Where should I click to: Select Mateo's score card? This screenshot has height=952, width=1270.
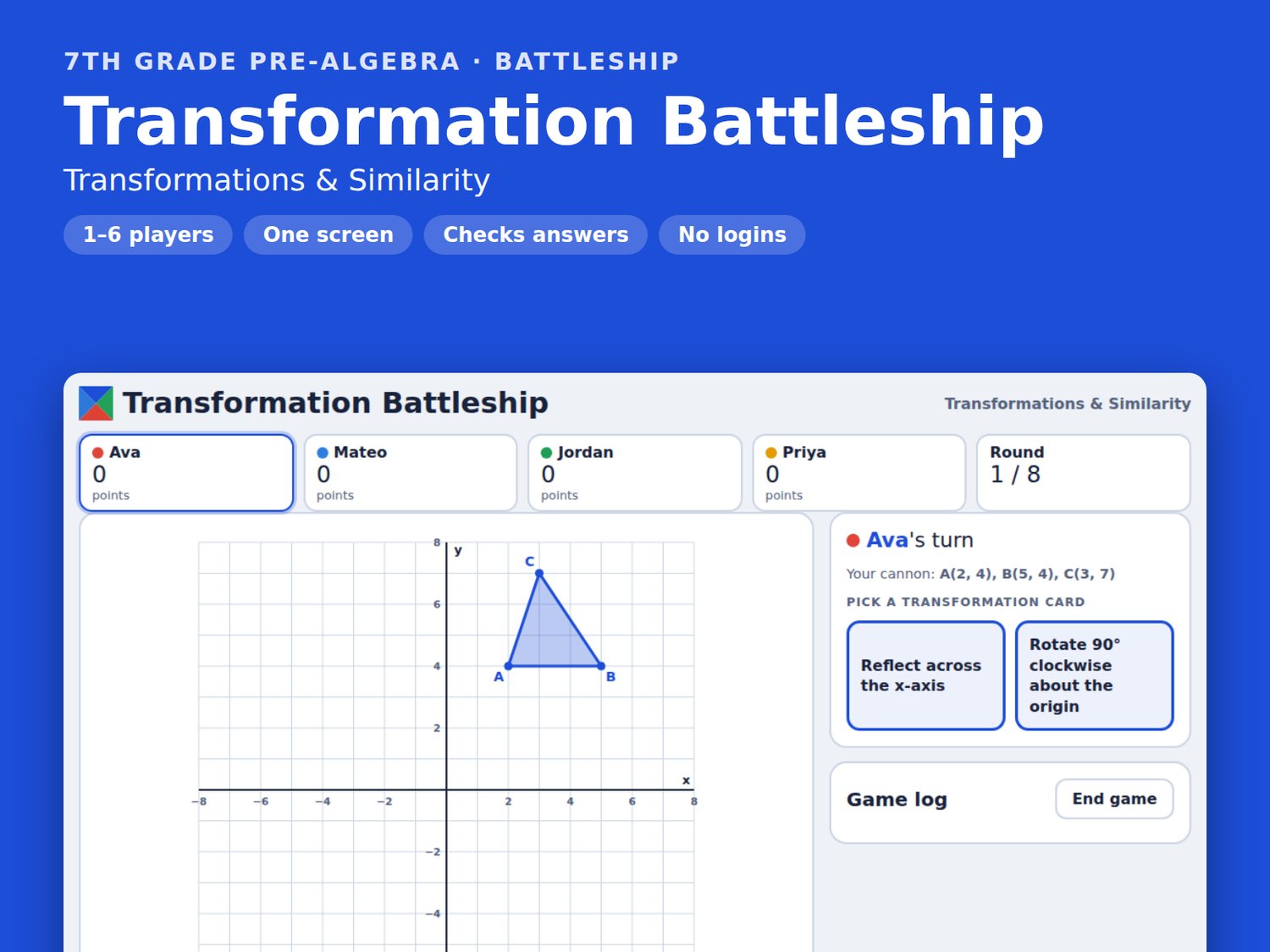(411, 473)
